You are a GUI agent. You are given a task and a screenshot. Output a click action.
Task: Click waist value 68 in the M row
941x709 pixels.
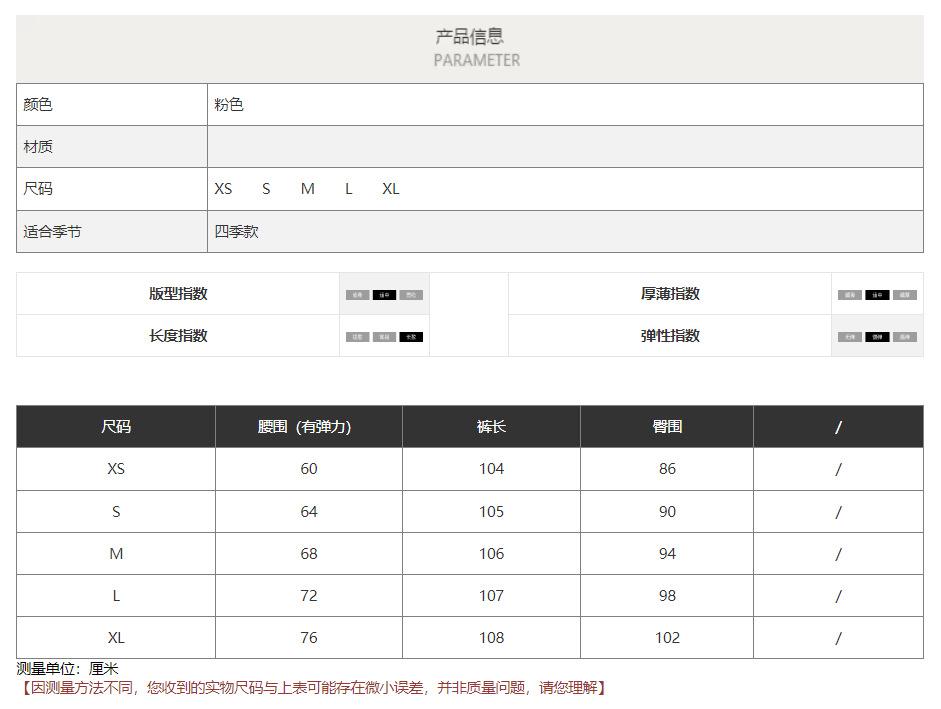click(308, 554)
